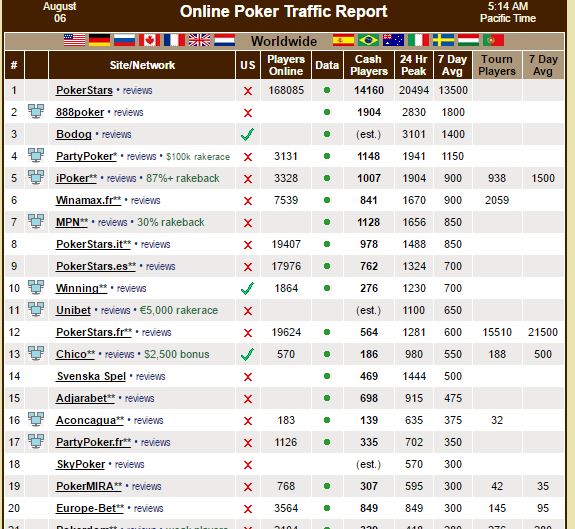Open the PokerStars.fr link

[x=94, y=332]
